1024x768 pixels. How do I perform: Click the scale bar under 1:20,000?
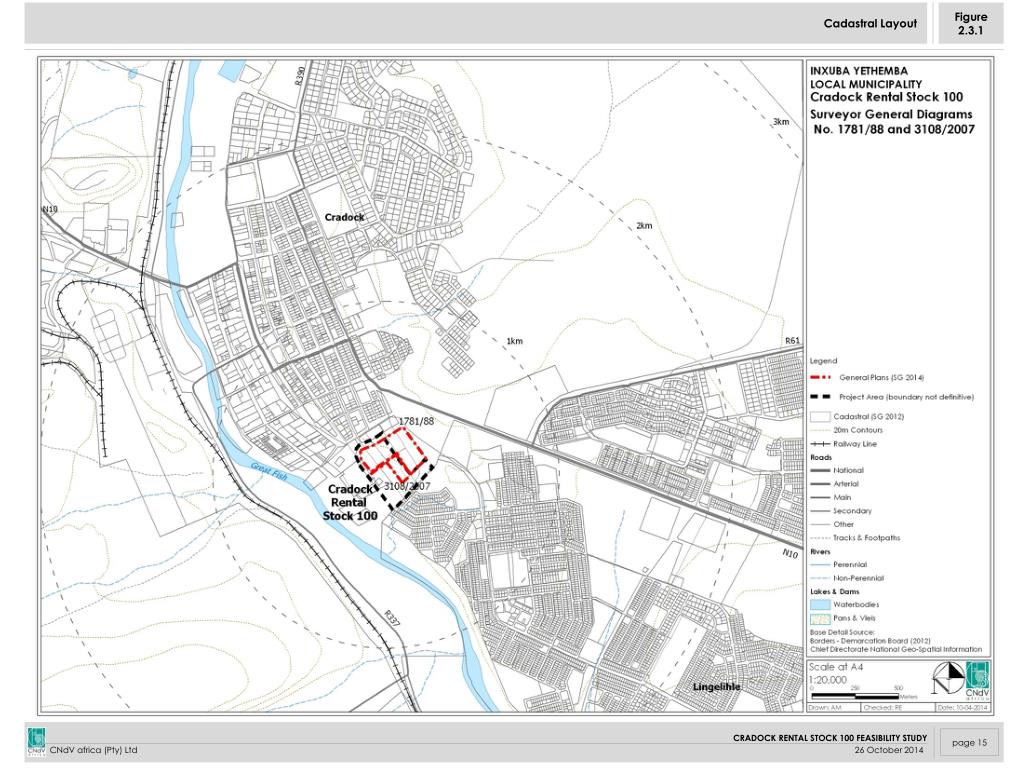[856, 696]
